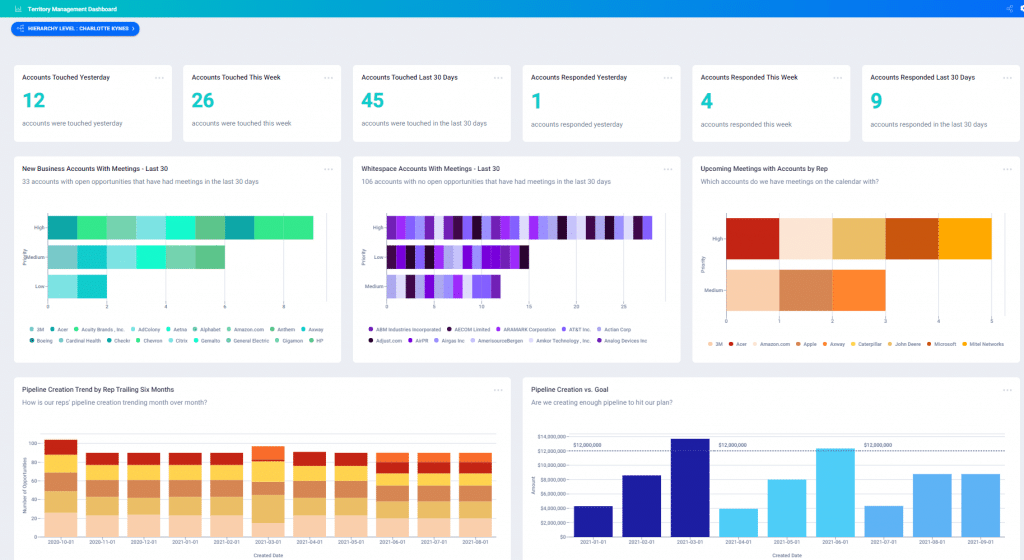This screenshot has height=560, width=1024.
Task: Click the 12 value on Accounts Touched Yesterday
Action: tap(33, 101)
